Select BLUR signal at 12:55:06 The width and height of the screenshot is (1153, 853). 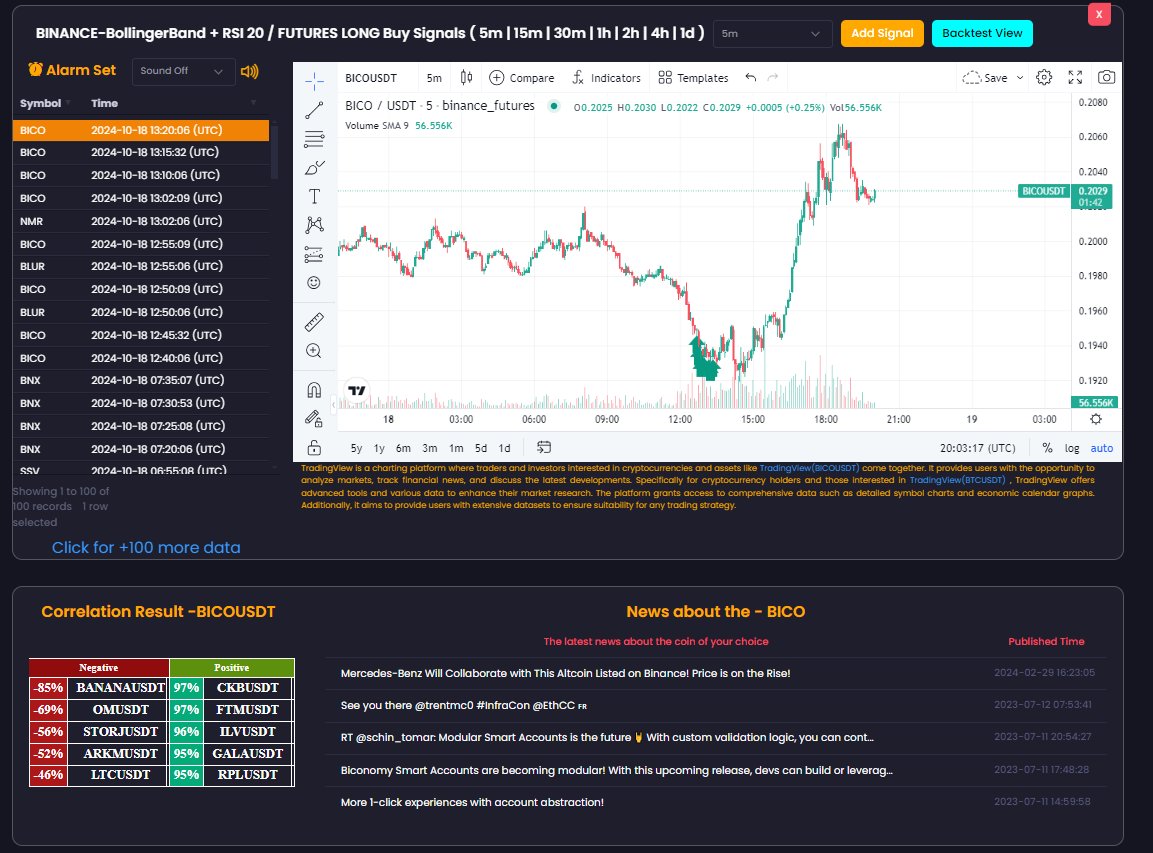141,266
